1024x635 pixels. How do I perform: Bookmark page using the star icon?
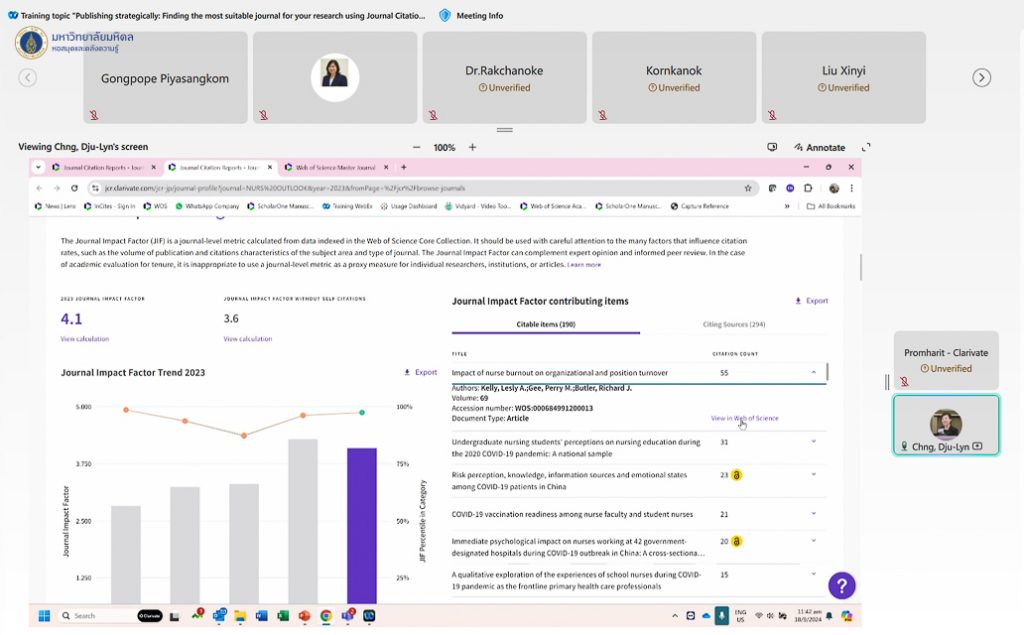(747, 188)
